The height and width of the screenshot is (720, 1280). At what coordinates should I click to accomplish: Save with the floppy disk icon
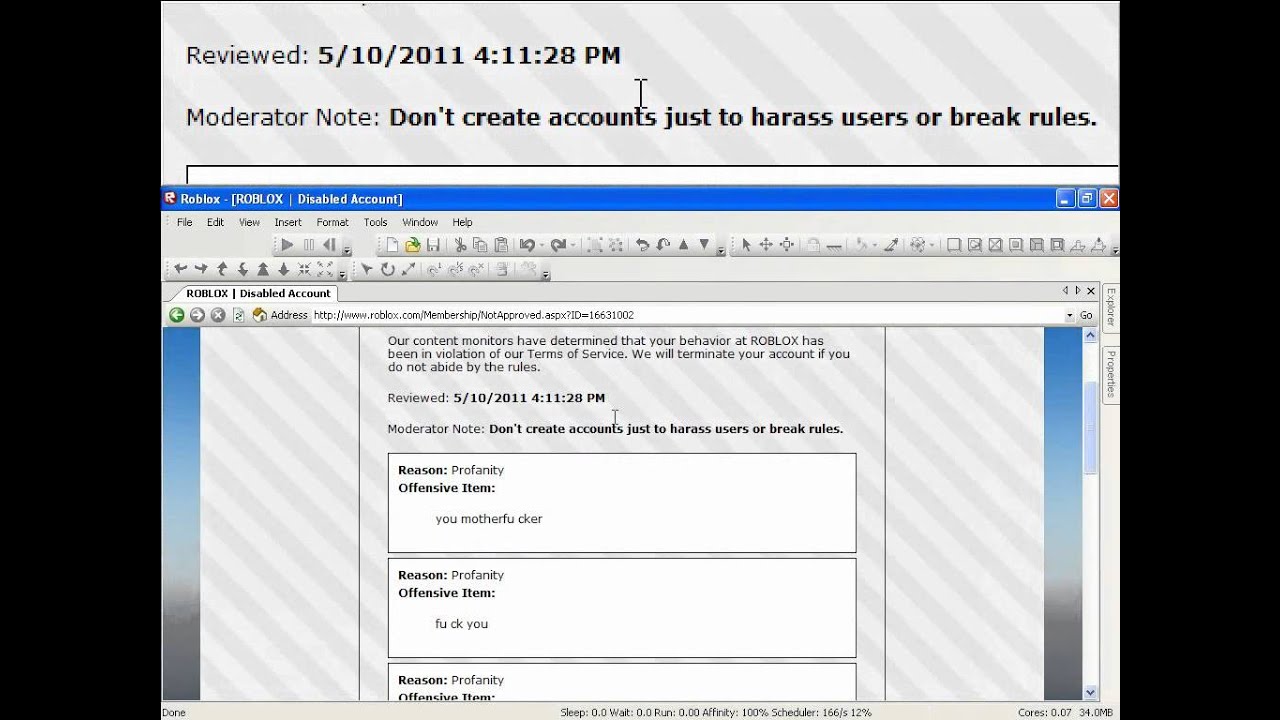pos(434,245)
